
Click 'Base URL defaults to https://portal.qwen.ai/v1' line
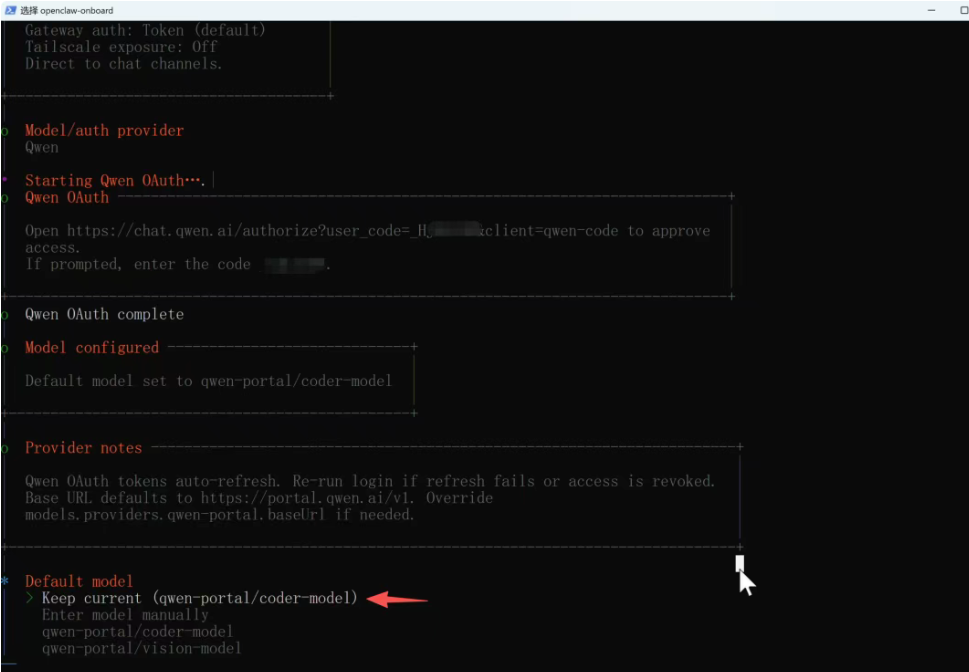[x=259, y=498]
